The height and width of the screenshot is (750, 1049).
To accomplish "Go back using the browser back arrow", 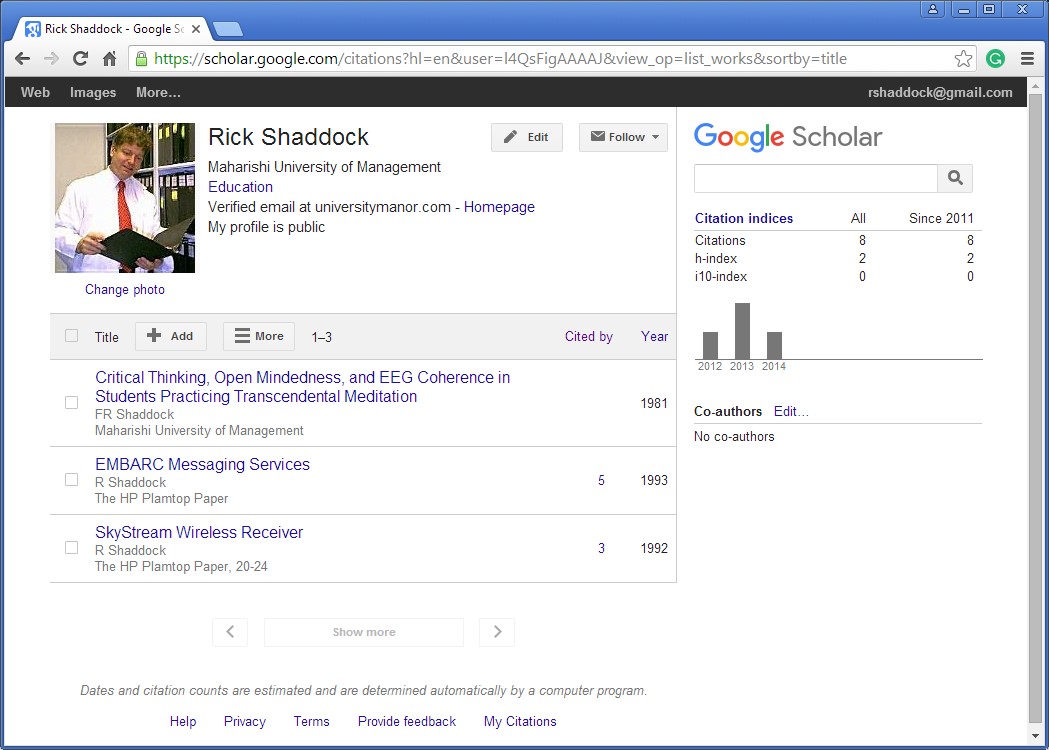I will (23, 59).
